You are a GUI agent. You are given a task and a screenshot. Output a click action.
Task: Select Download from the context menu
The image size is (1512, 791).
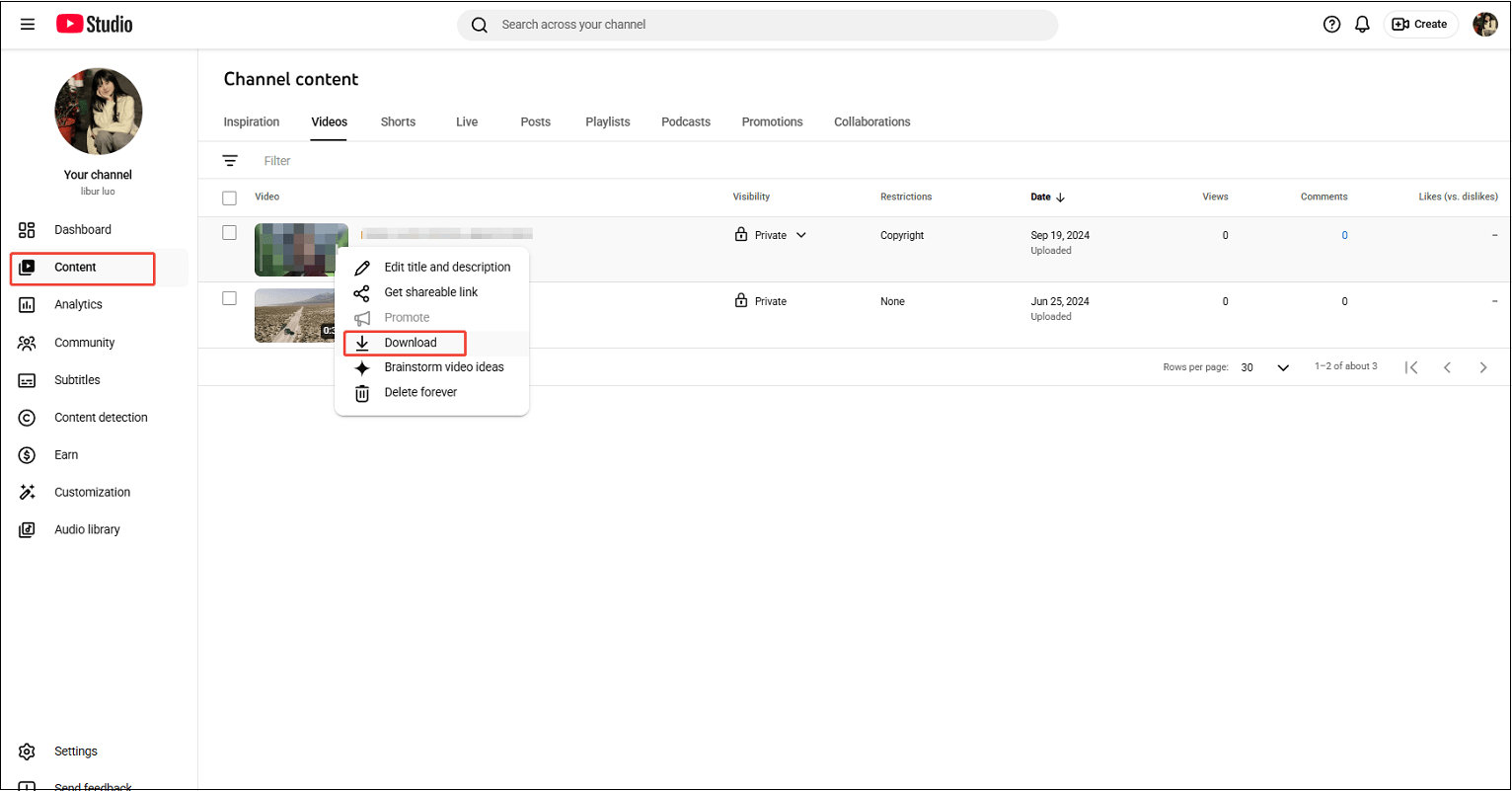click(409, 342)
